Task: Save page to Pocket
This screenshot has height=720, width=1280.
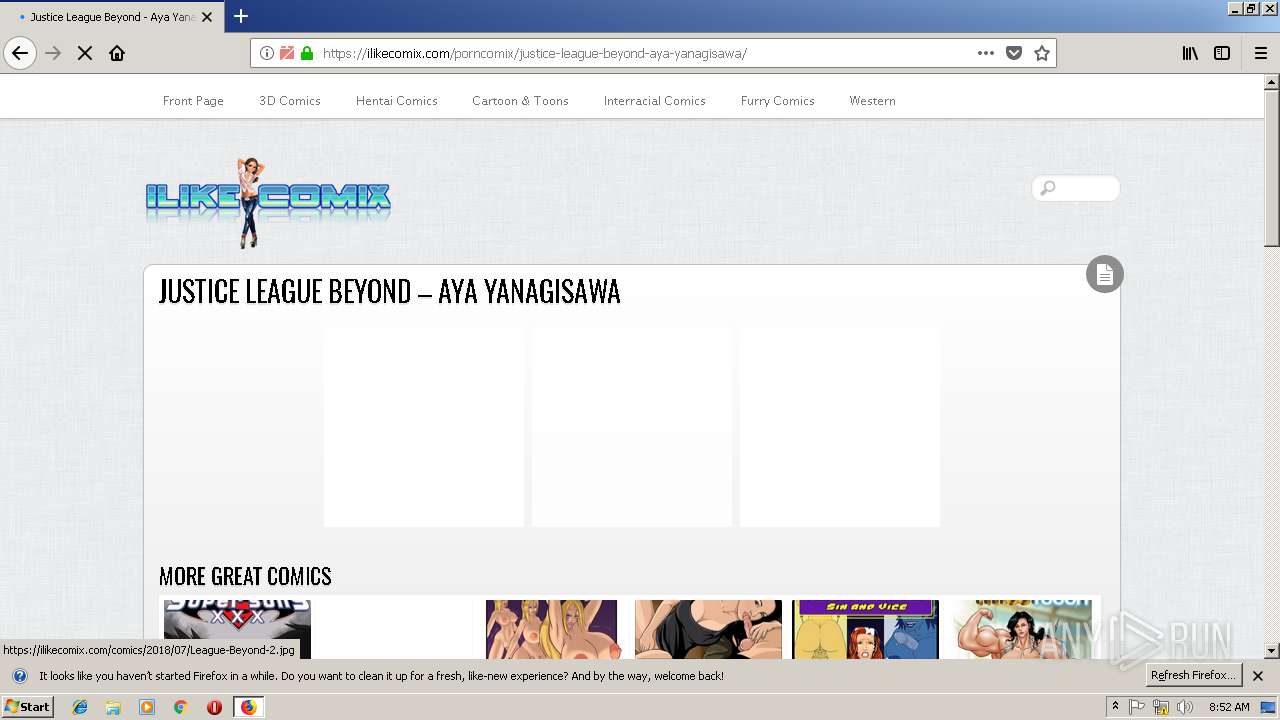Action: pos(1014,53)
